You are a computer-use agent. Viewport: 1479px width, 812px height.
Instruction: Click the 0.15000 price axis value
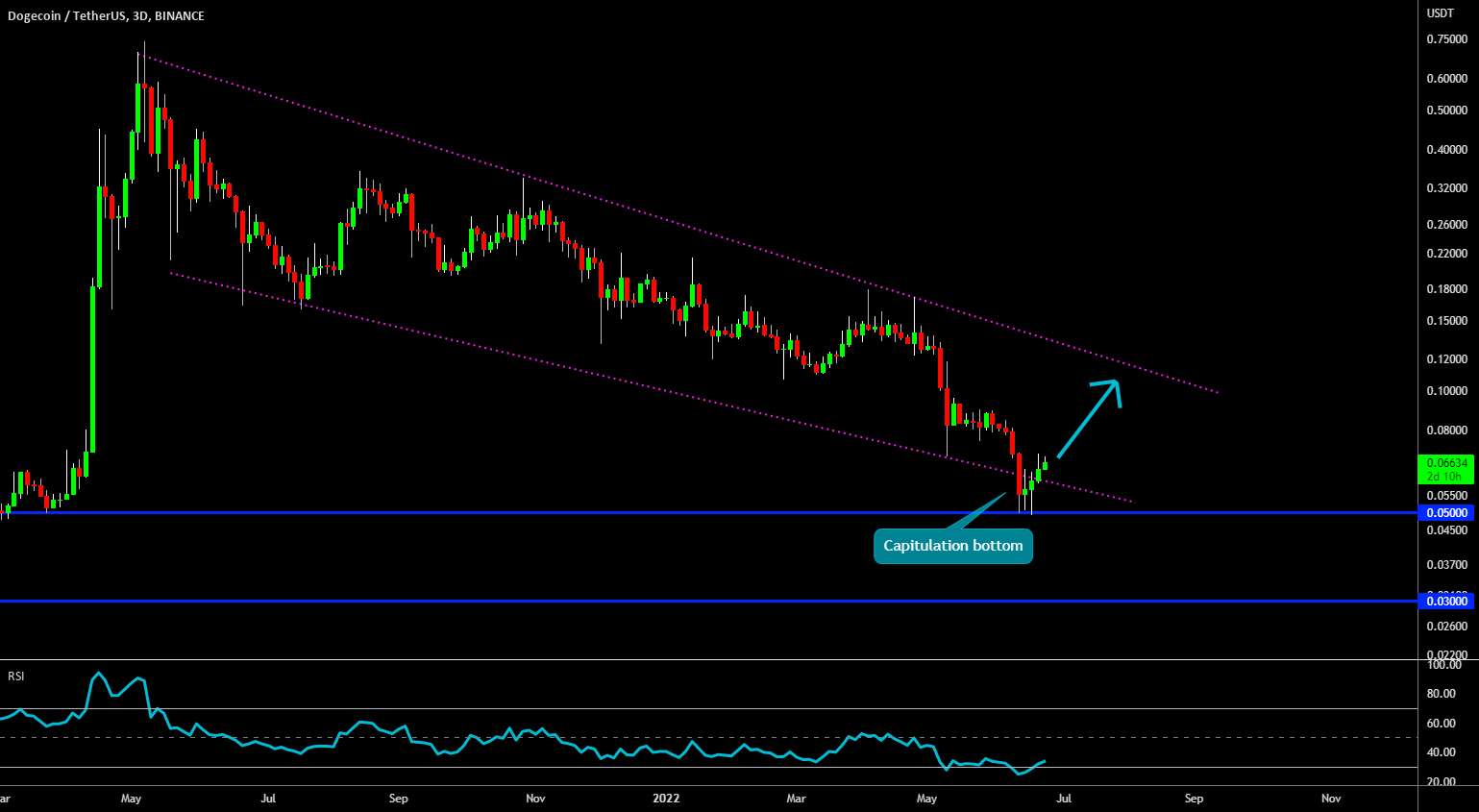coord(1446,321)
